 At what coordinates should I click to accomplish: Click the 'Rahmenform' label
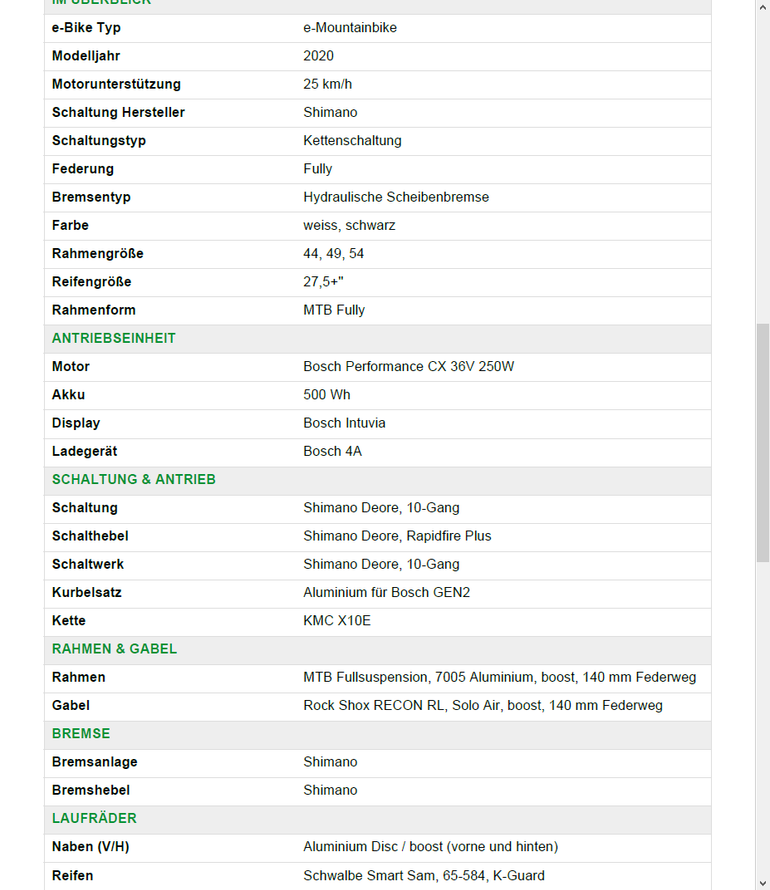(94, 310)
